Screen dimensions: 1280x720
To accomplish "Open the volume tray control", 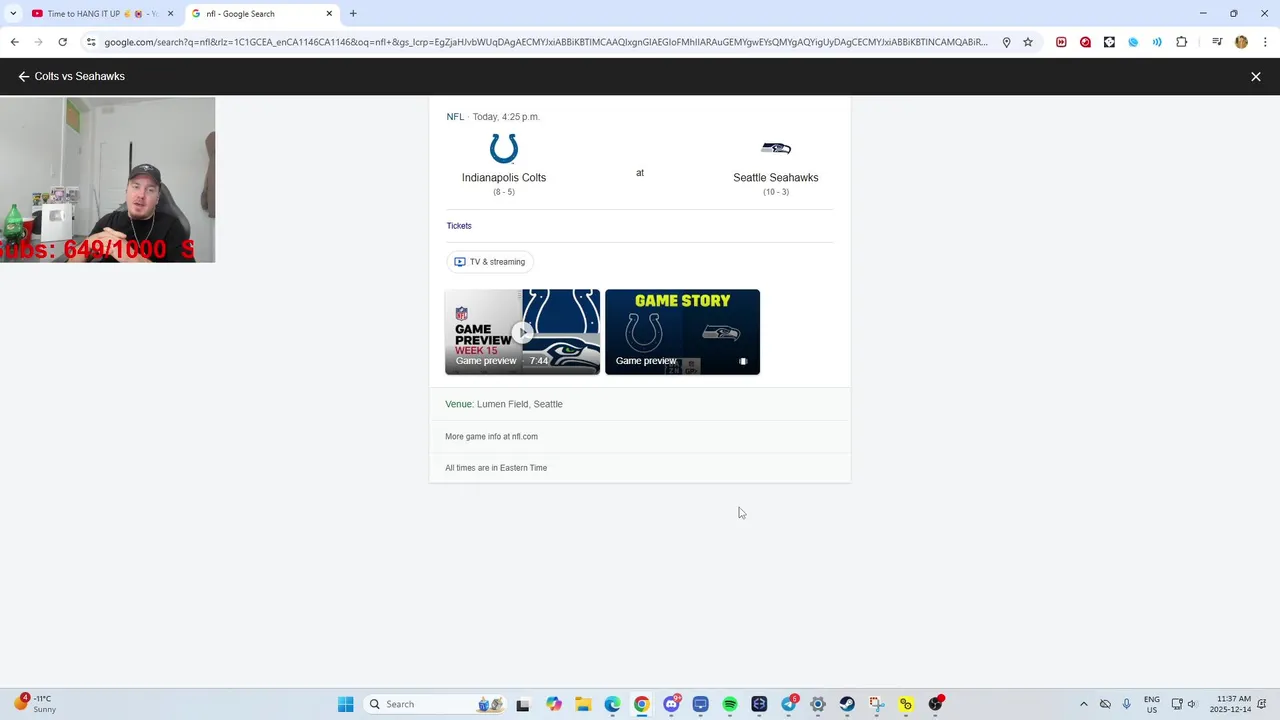I will (x=1192, y=704).
